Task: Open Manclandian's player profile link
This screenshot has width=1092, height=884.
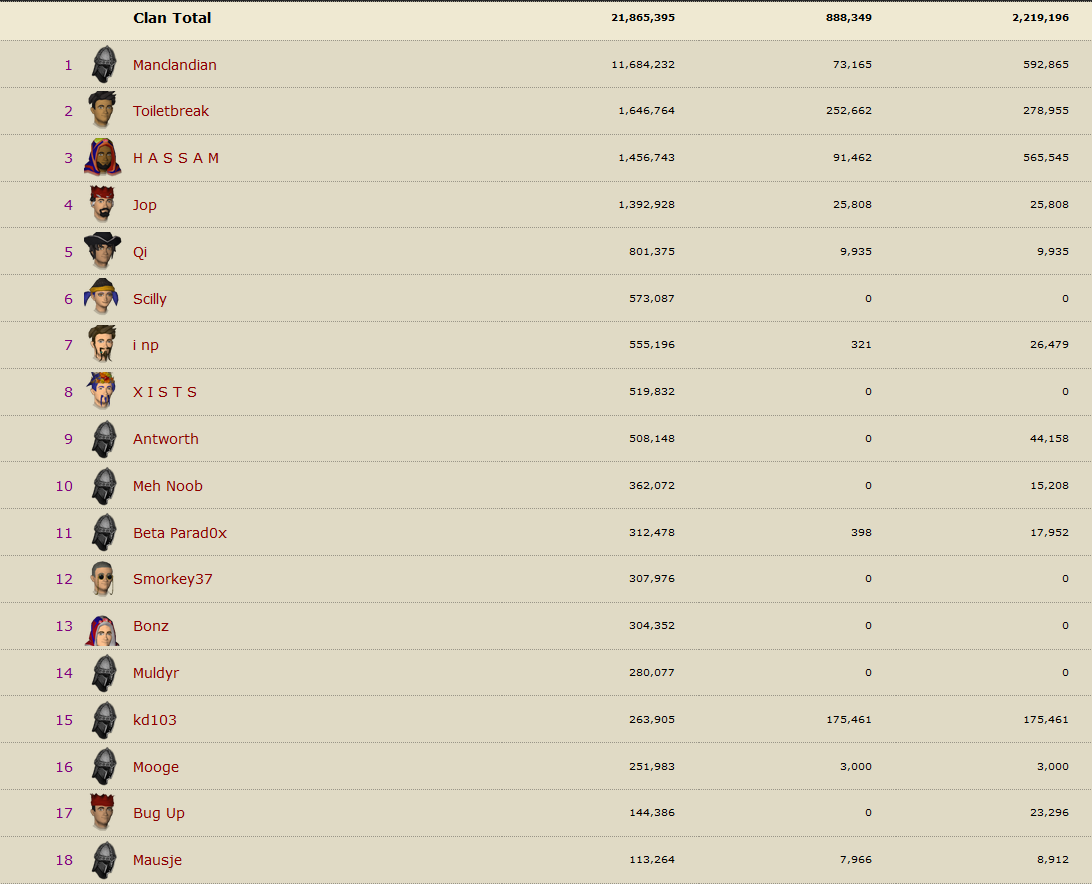Action: point(174,65)
